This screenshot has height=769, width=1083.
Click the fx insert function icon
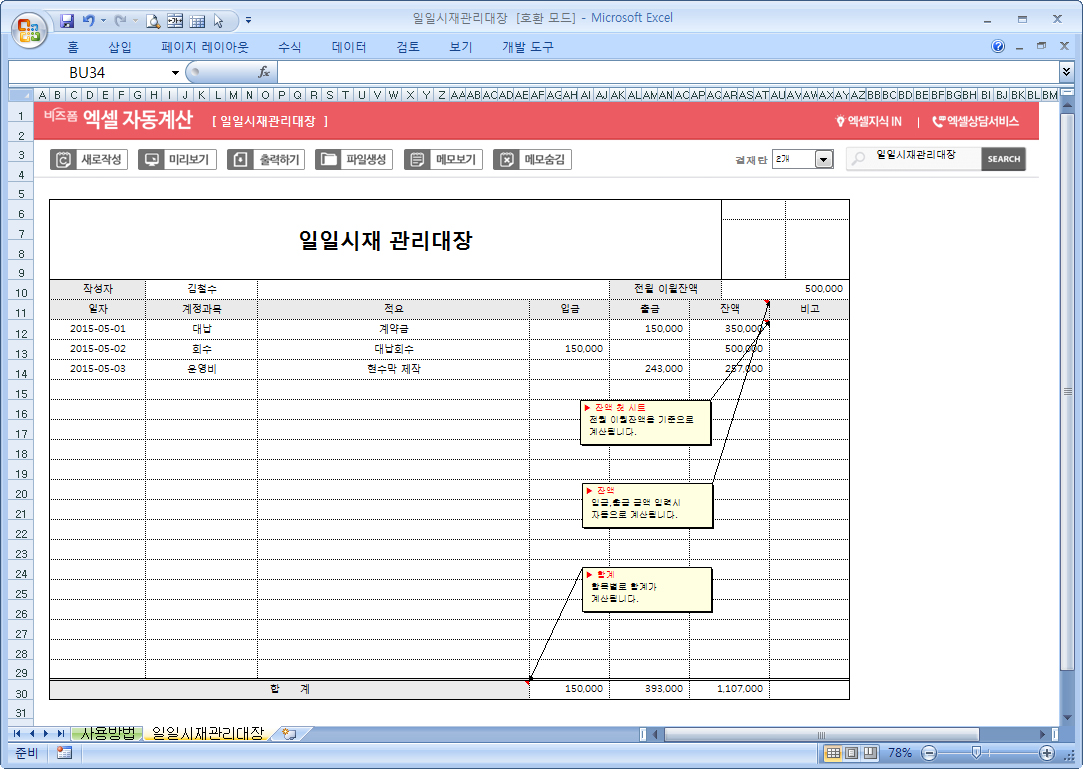[x=263, y=72]
